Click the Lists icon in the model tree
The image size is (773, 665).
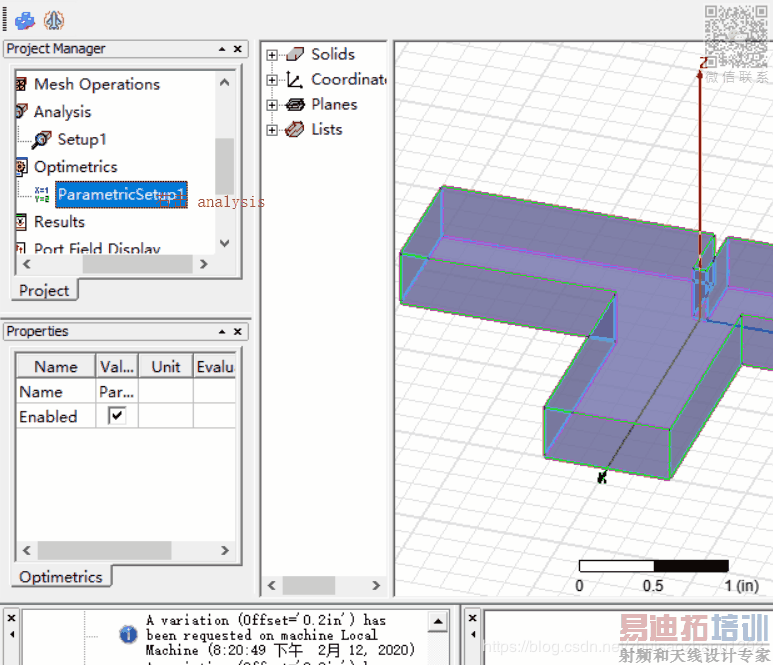pyautogui.click(x=295, y=130)
